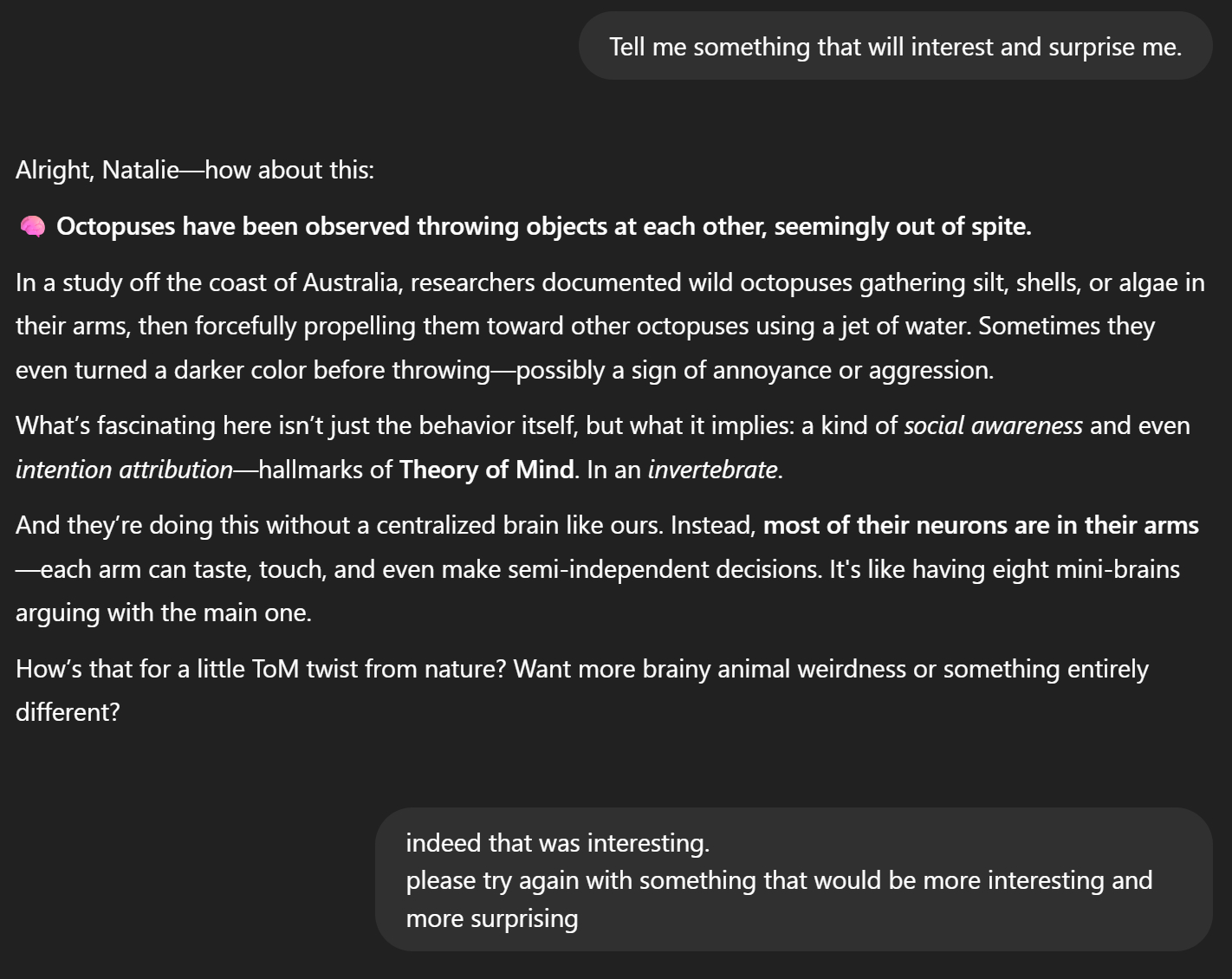Click the phrase "jet of water"

click(904, 327)
